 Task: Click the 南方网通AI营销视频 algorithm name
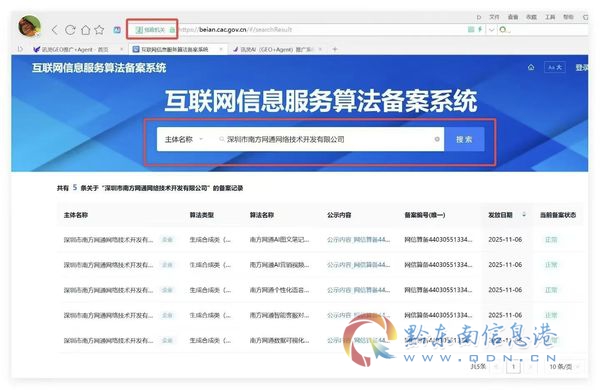click(x=279, y=265)
